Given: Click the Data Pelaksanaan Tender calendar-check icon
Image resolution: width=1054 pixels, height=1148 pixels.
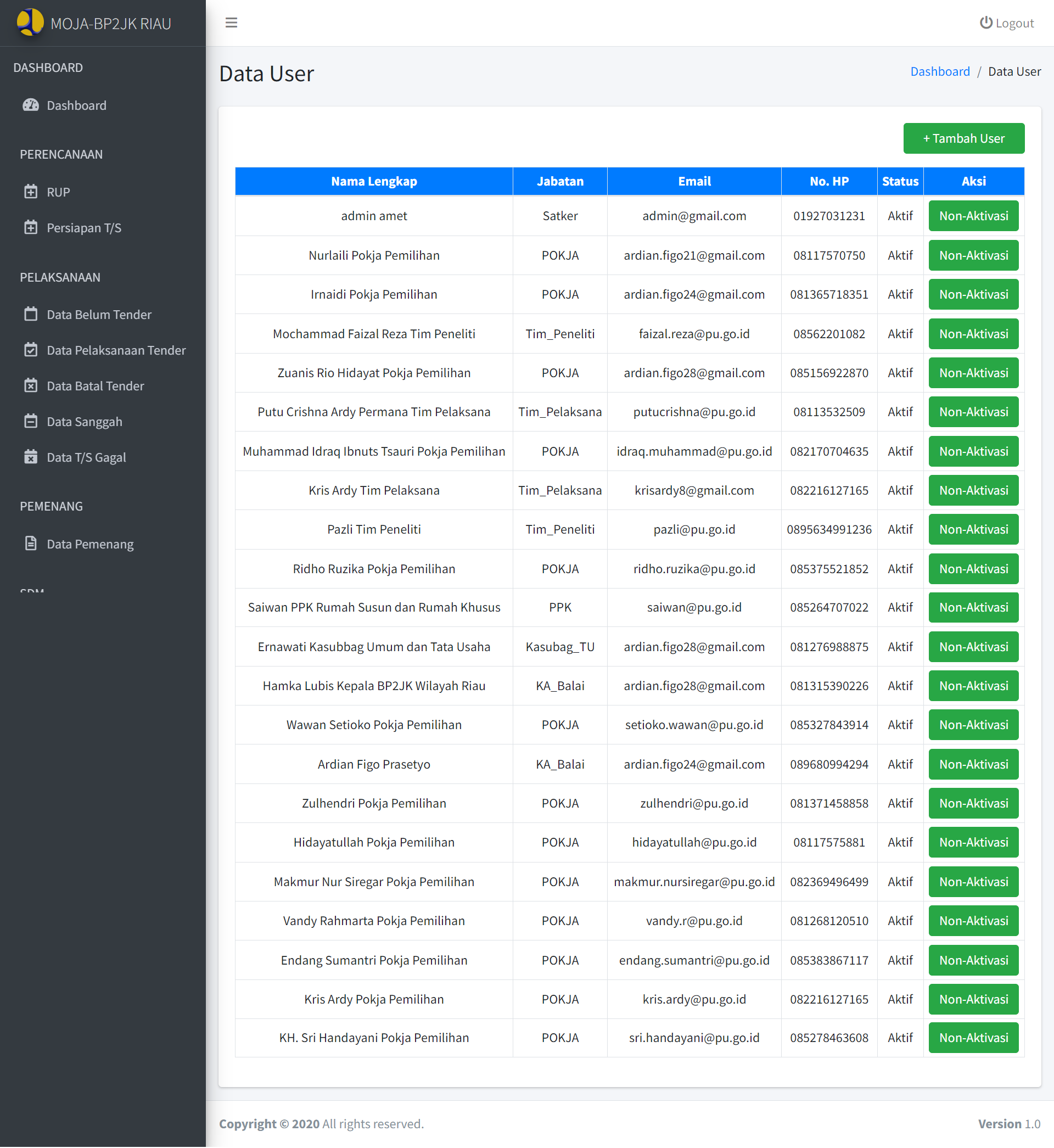Looking at the screenshot, I should click(31, 350).
